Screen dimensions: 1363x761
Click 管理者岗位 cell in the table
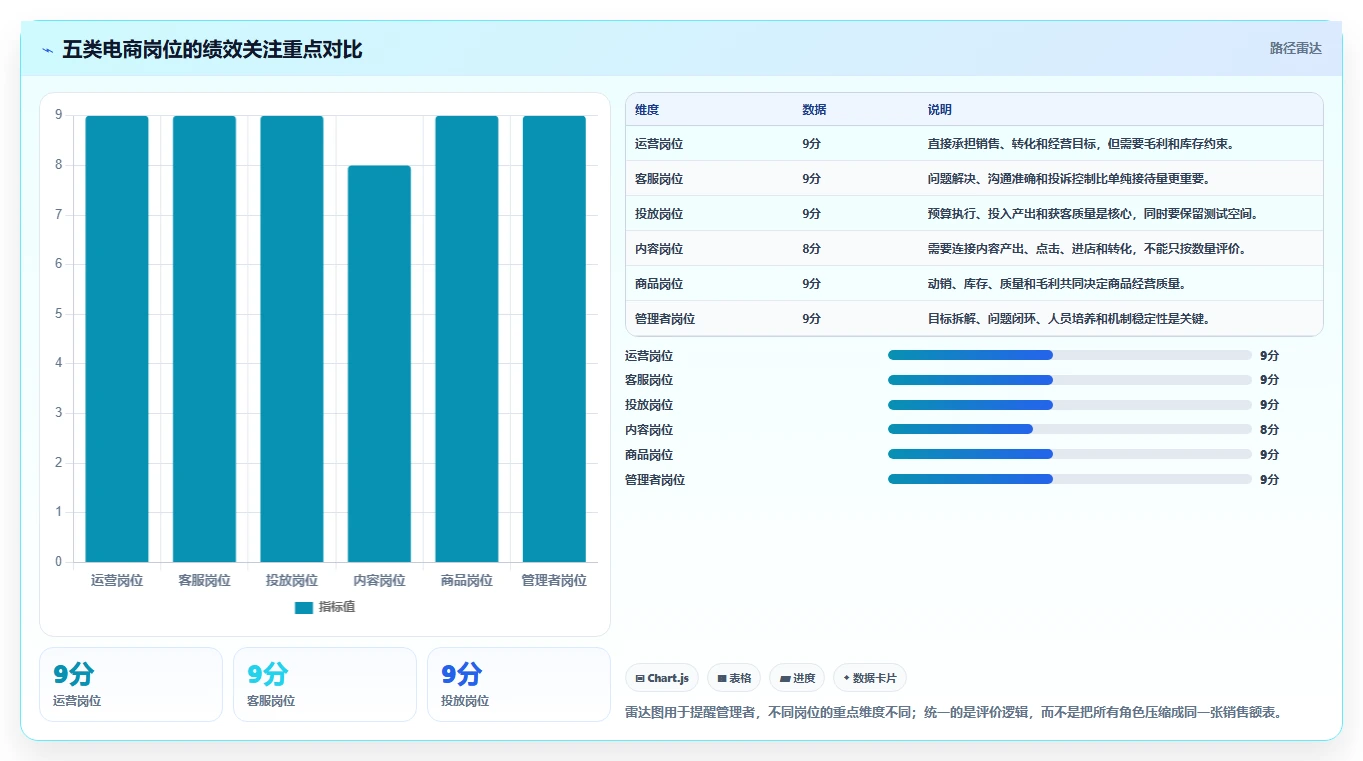point(665,319)
